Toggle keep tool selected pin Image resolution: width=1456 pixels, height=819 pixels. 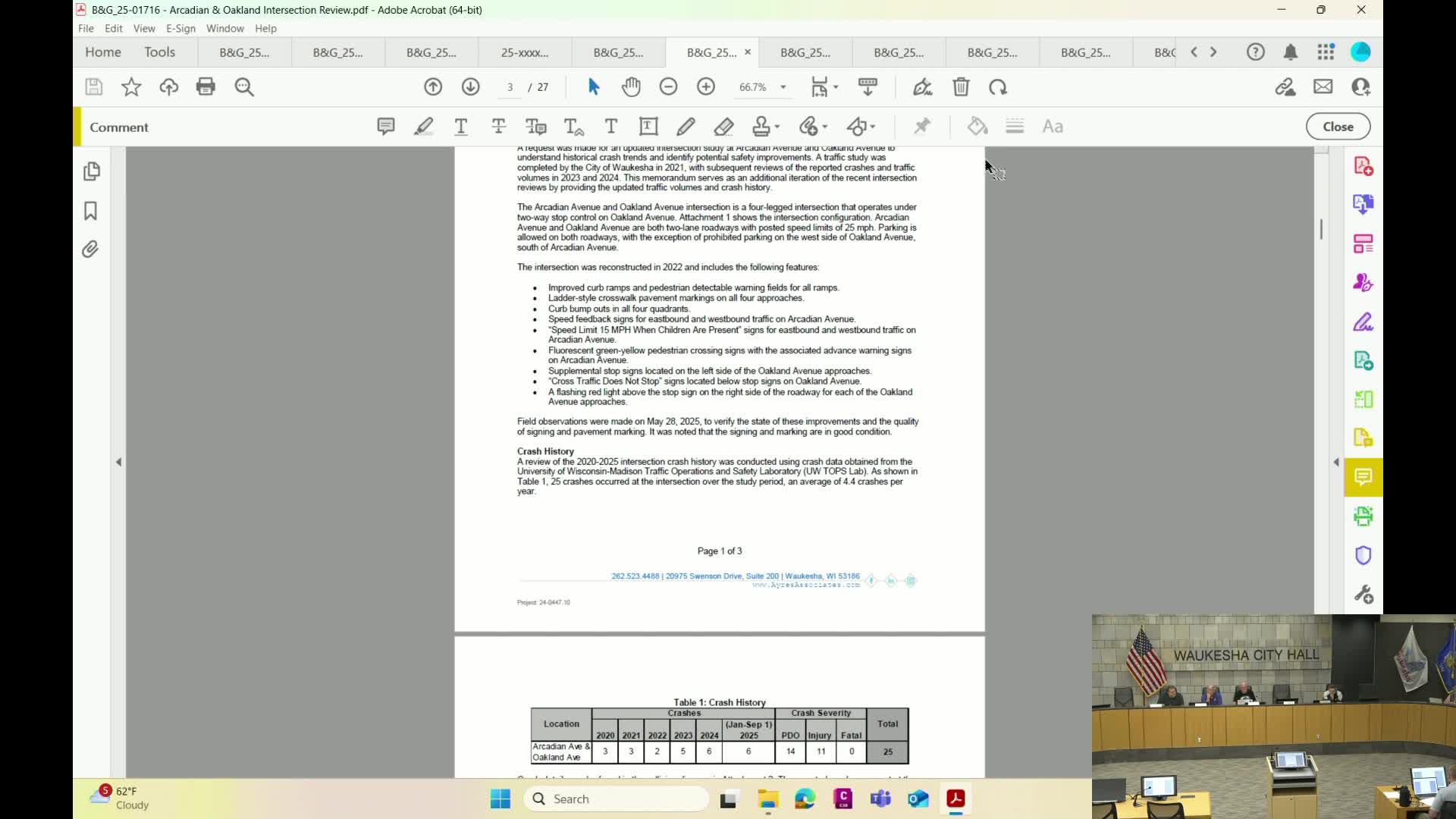pos(921,127)
